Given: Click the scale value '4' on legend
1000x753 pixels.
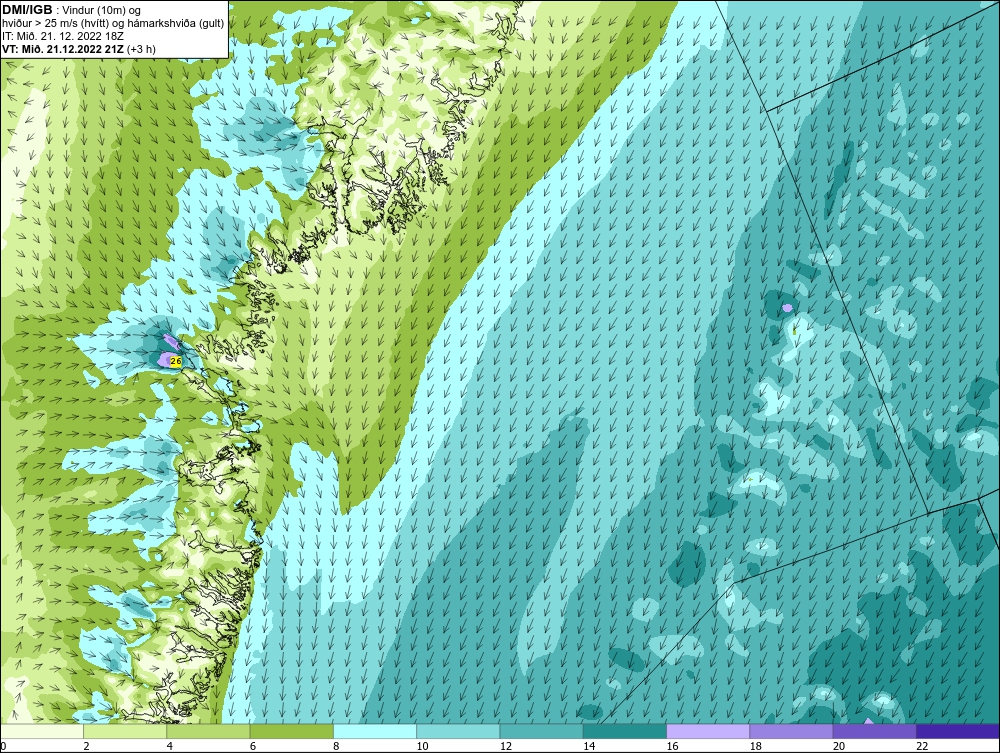Looking at the screenshot, I should 170,747.
